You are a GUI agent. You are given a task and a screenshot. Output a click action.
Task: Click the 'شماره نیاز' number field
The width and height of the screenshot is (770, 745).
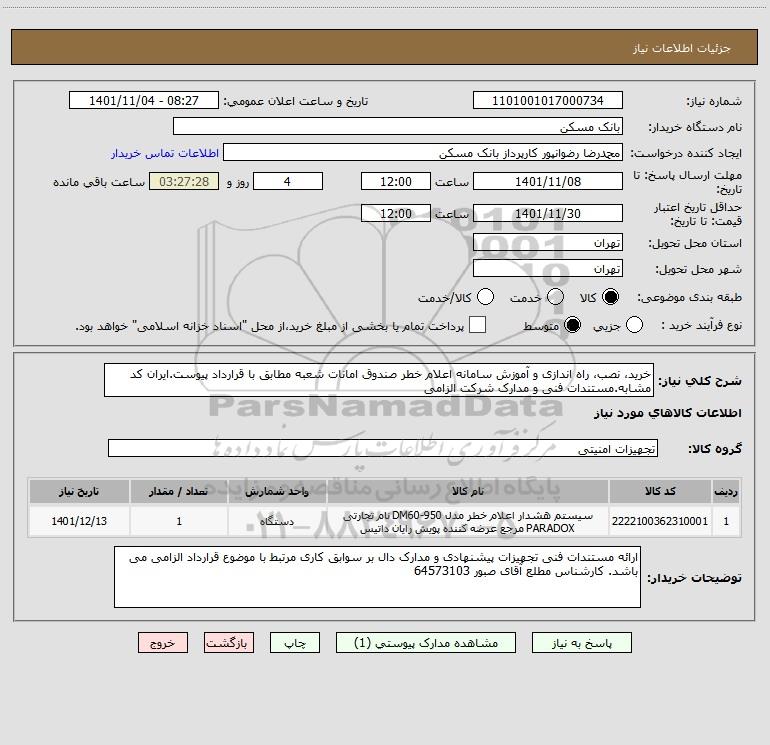(x=547, y=101)
